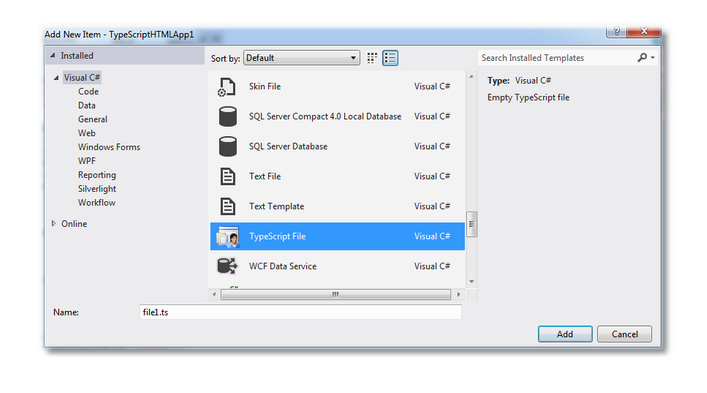The width and height of the screenshot is (707, 393).
Task: Select the Silverlight category
Action: click(97, 189)
